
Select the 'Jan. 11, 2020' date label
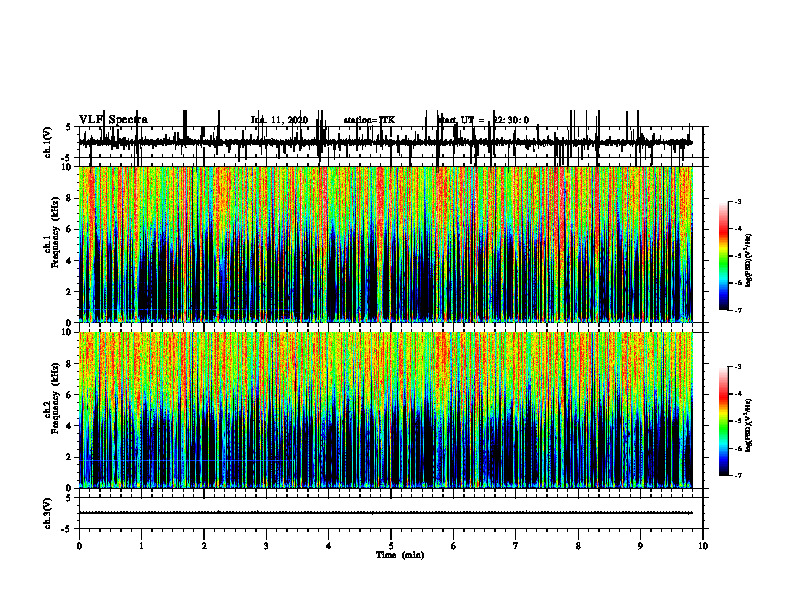(279, 120)
